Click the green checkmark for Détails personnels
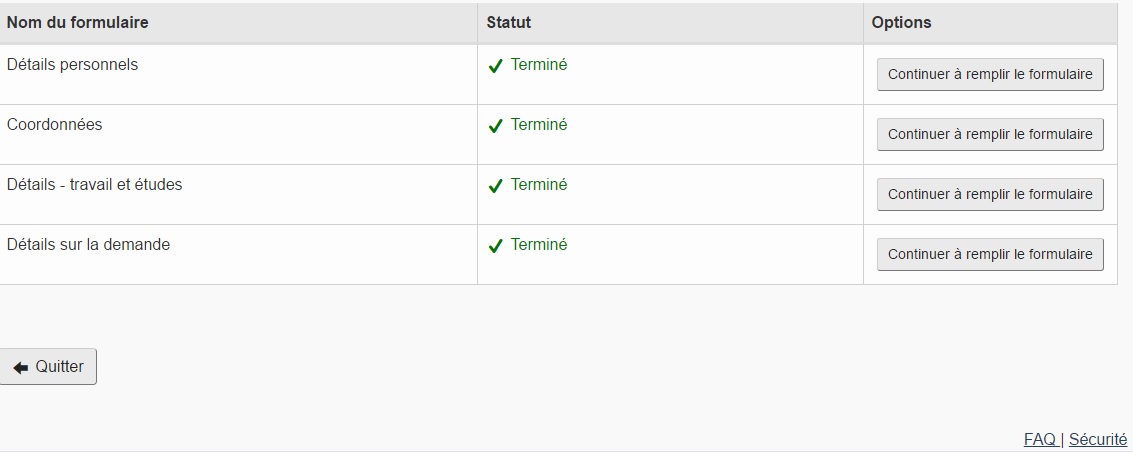This screenshot has width=1133, height=452. 495,66
